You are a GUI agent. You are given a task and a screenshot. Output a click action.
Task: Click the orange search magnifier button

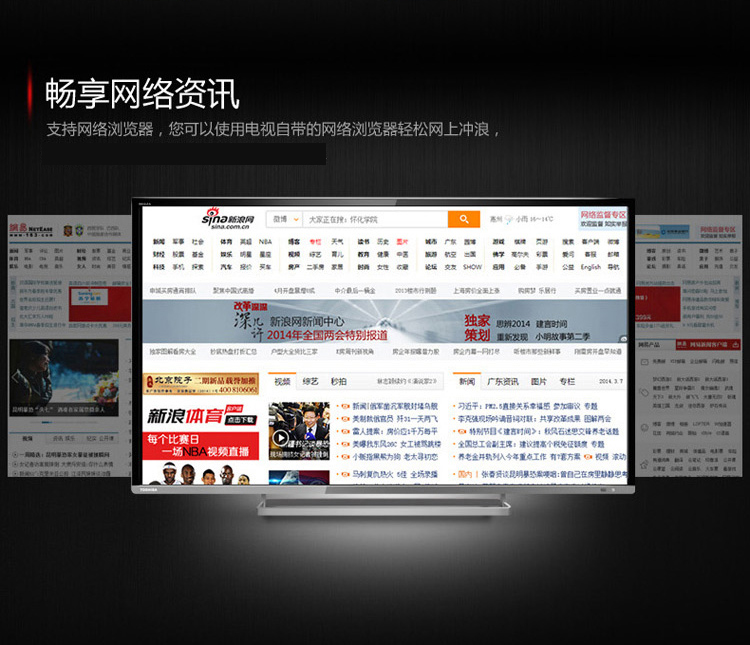coord(463,219)
